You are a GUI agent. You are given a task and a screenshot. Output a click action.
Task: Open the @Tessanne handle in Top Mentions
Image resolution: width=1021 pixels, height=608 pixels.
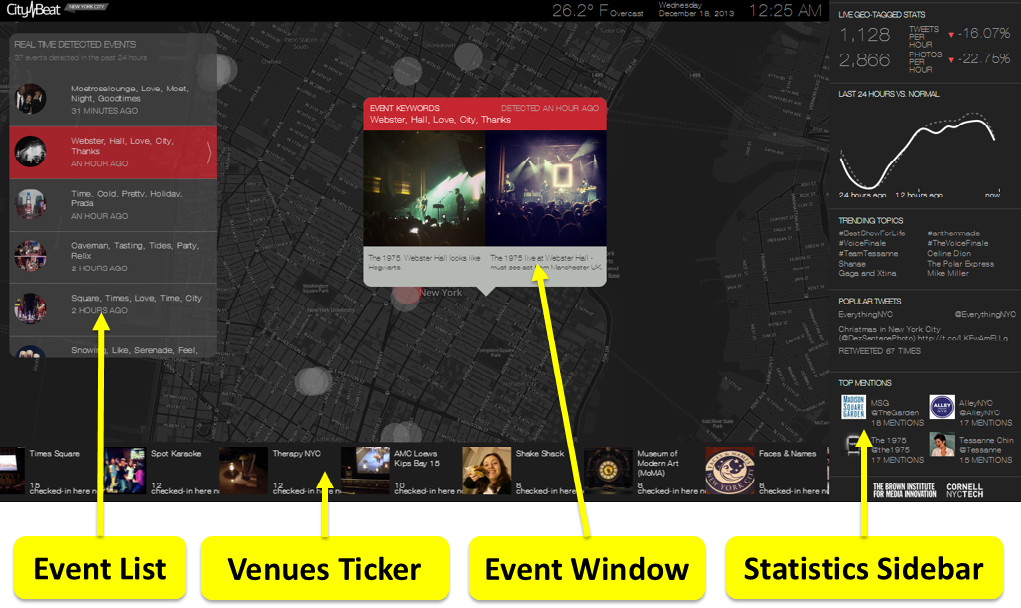pos(980,450)
